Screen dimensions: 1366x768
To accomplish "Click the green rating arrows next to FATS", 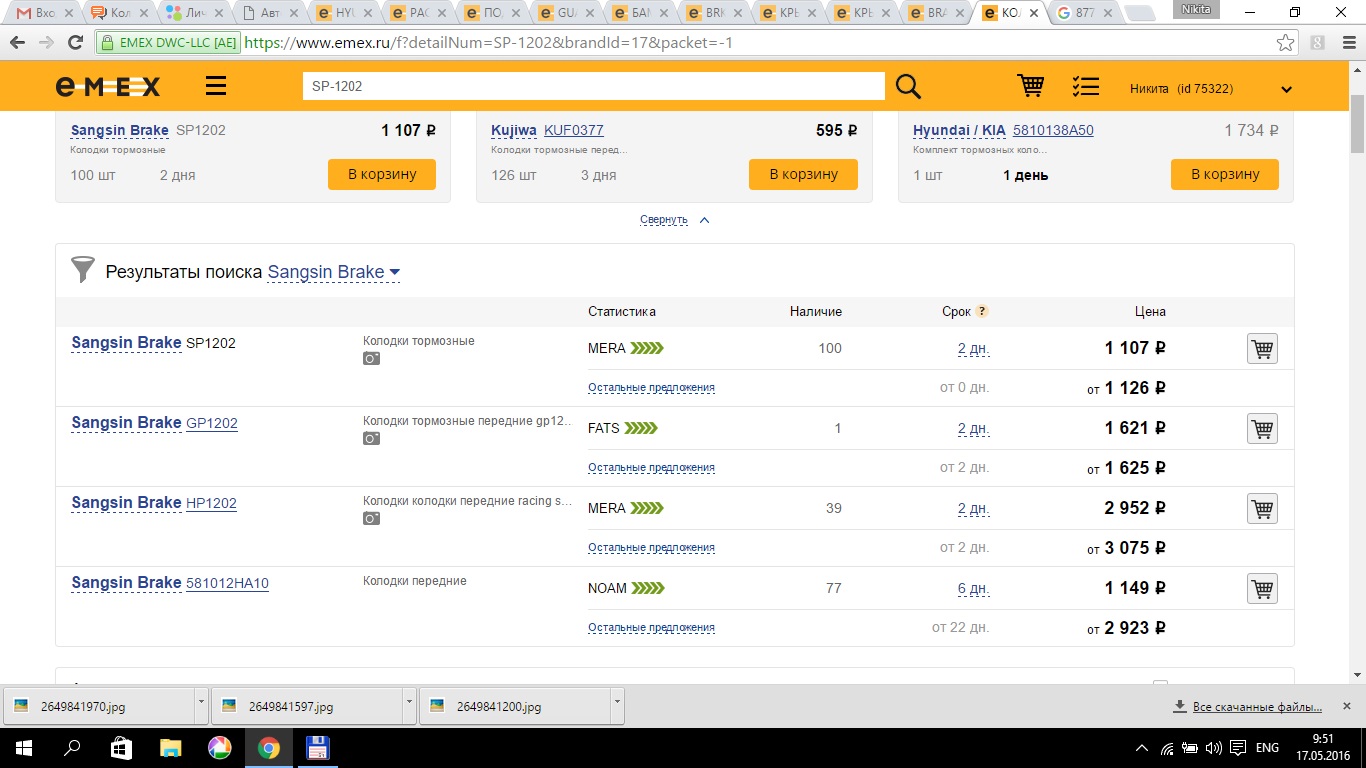I will [x=641, y=428].
